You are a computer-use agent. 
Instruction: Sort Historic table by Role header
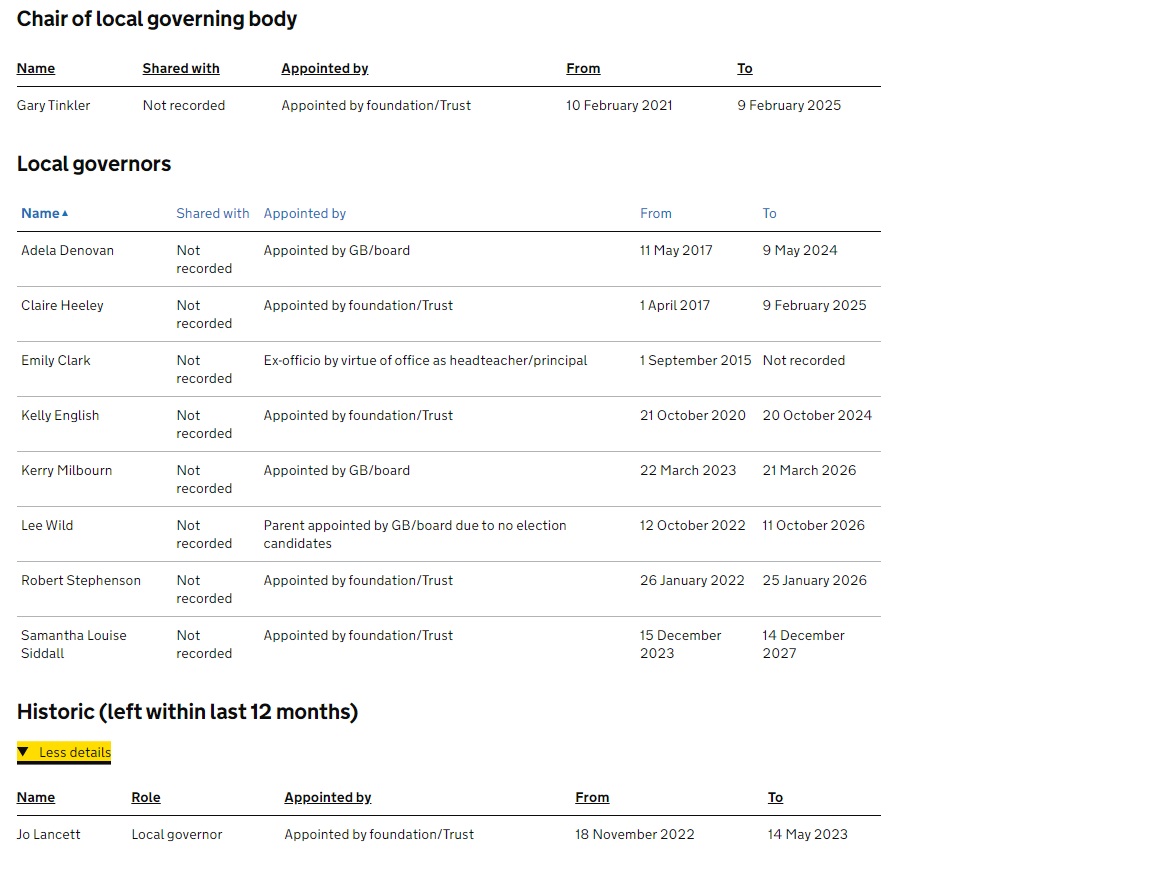[146, 797]
